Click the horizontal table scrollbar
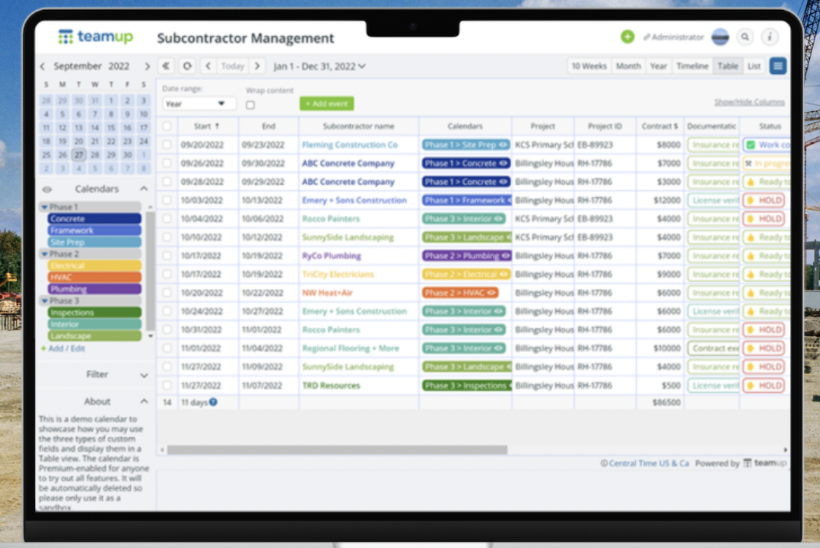The width and height of the screenshot is (820, 548). click(x=337, y=450)
